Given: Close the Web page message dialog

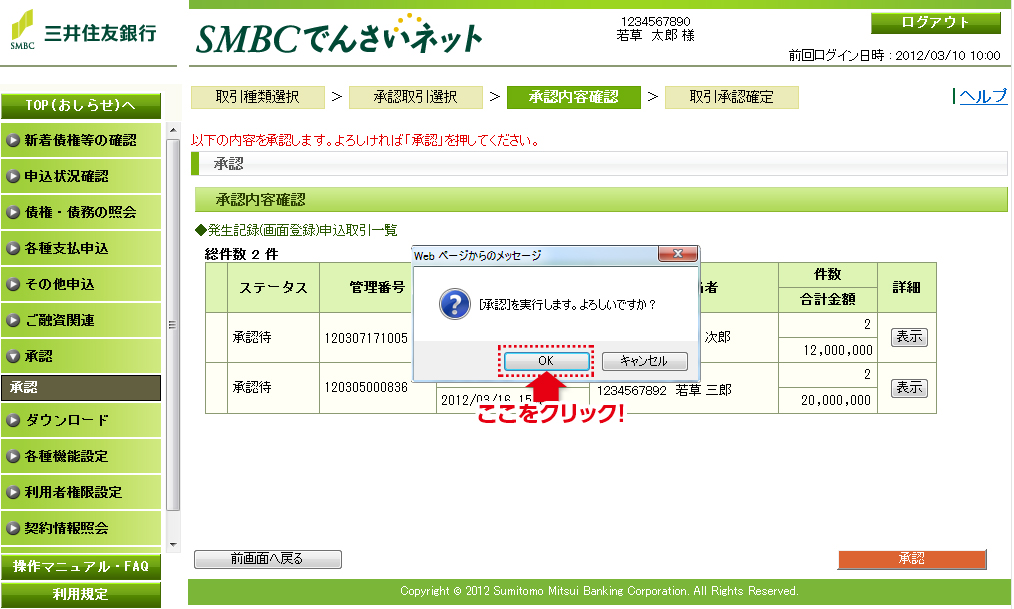Looking at the screenshot, I should click(678, 254).
